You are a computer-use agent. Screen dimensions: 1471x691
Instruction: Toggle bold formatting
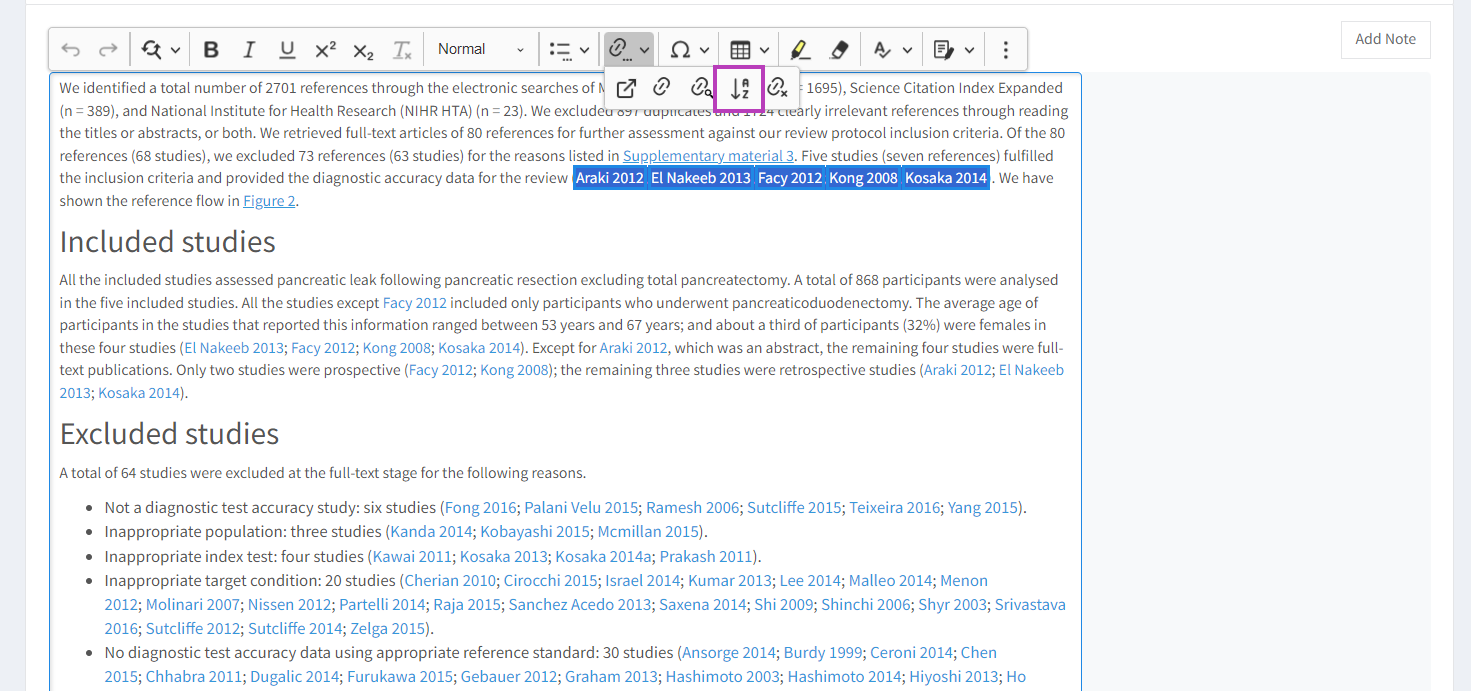pos(211,50)
